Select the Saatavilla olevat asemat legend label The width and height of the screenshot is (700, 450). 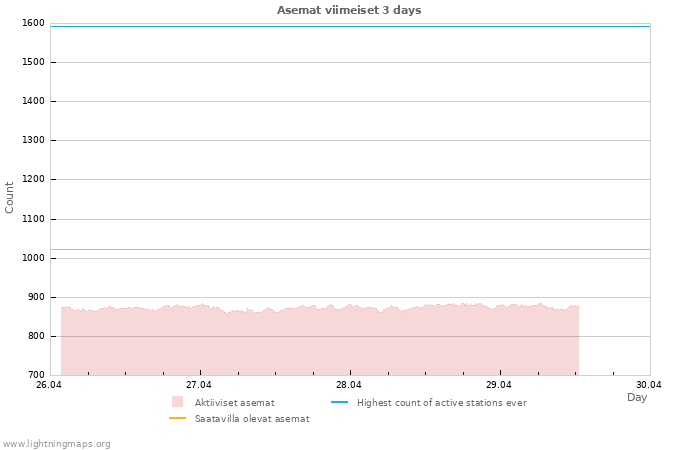(252, 419)
